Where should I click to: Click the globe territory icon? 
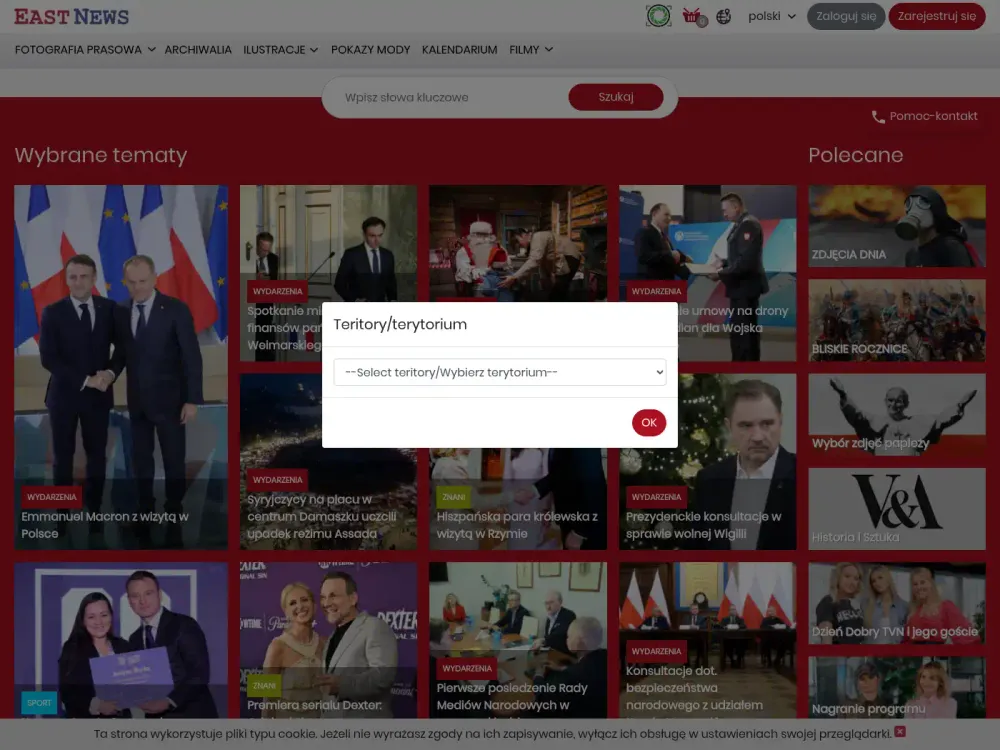click(x=724, y=16)
